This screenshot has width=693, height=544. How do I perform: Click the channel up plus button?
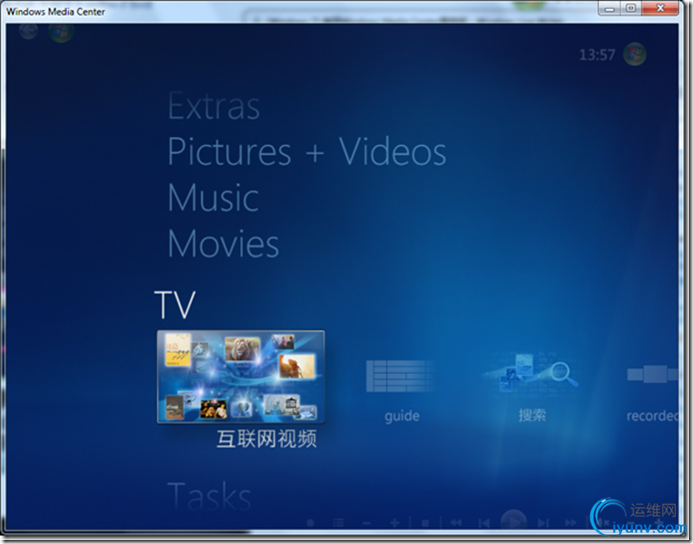coord(395,523)
